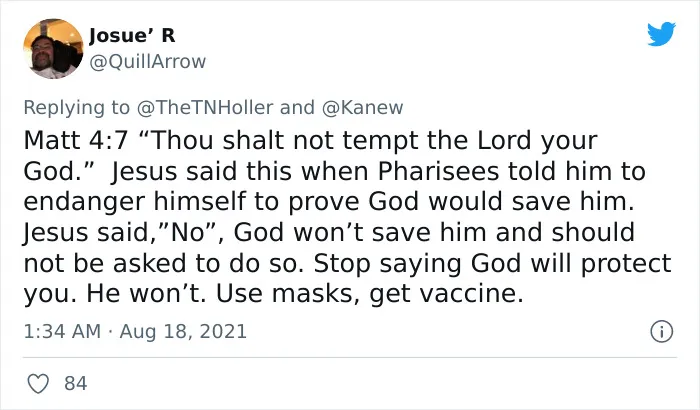Click the "He won't." sentence
Viewport: 700px width, 410px height.
[x=146, y=294]
